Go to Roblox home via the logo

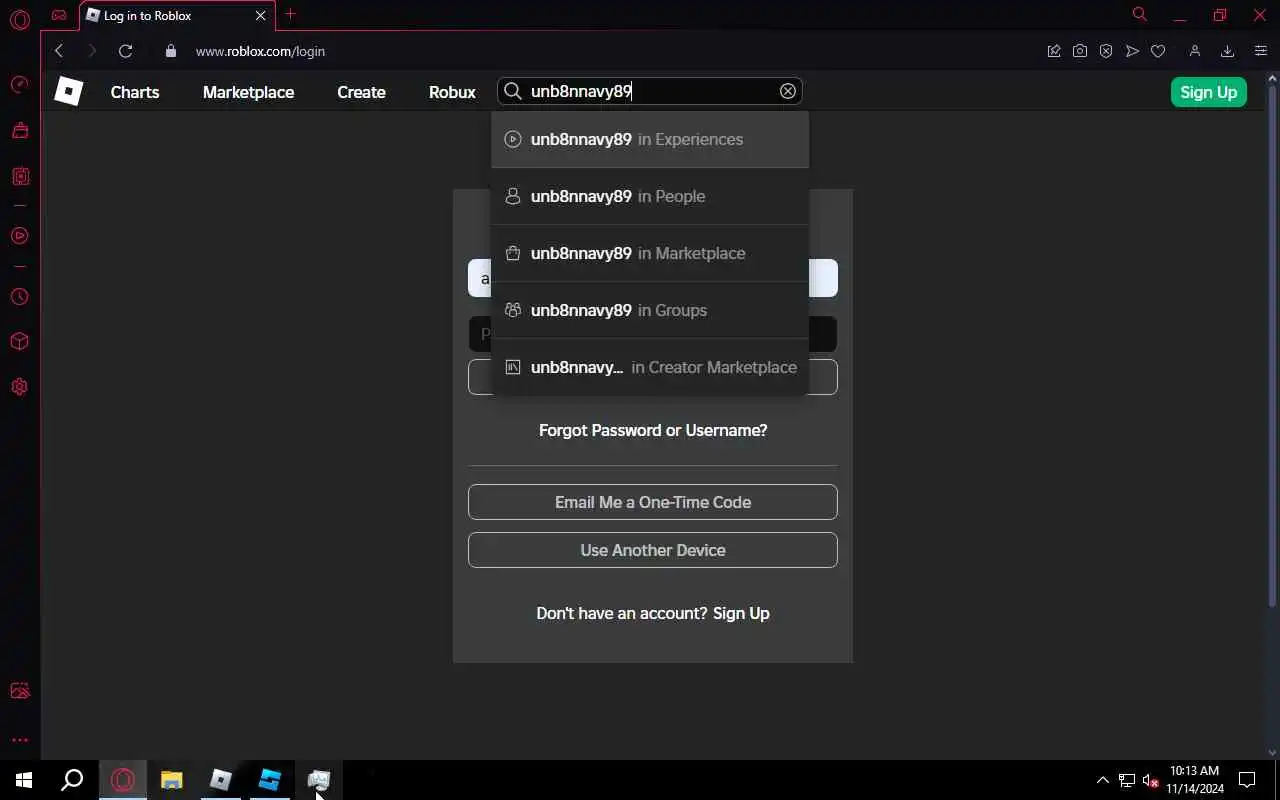(68, 91)
